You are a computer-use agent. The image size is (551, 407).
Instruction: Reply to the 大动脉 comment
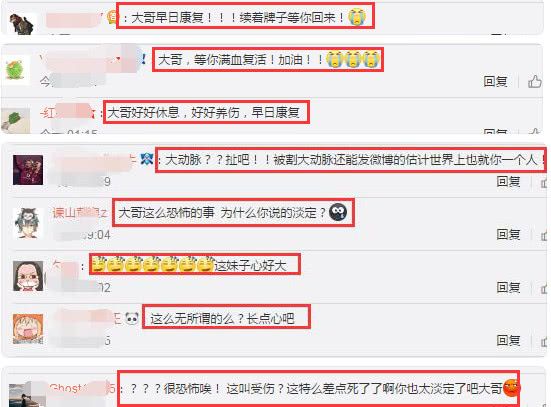[508, 182]
